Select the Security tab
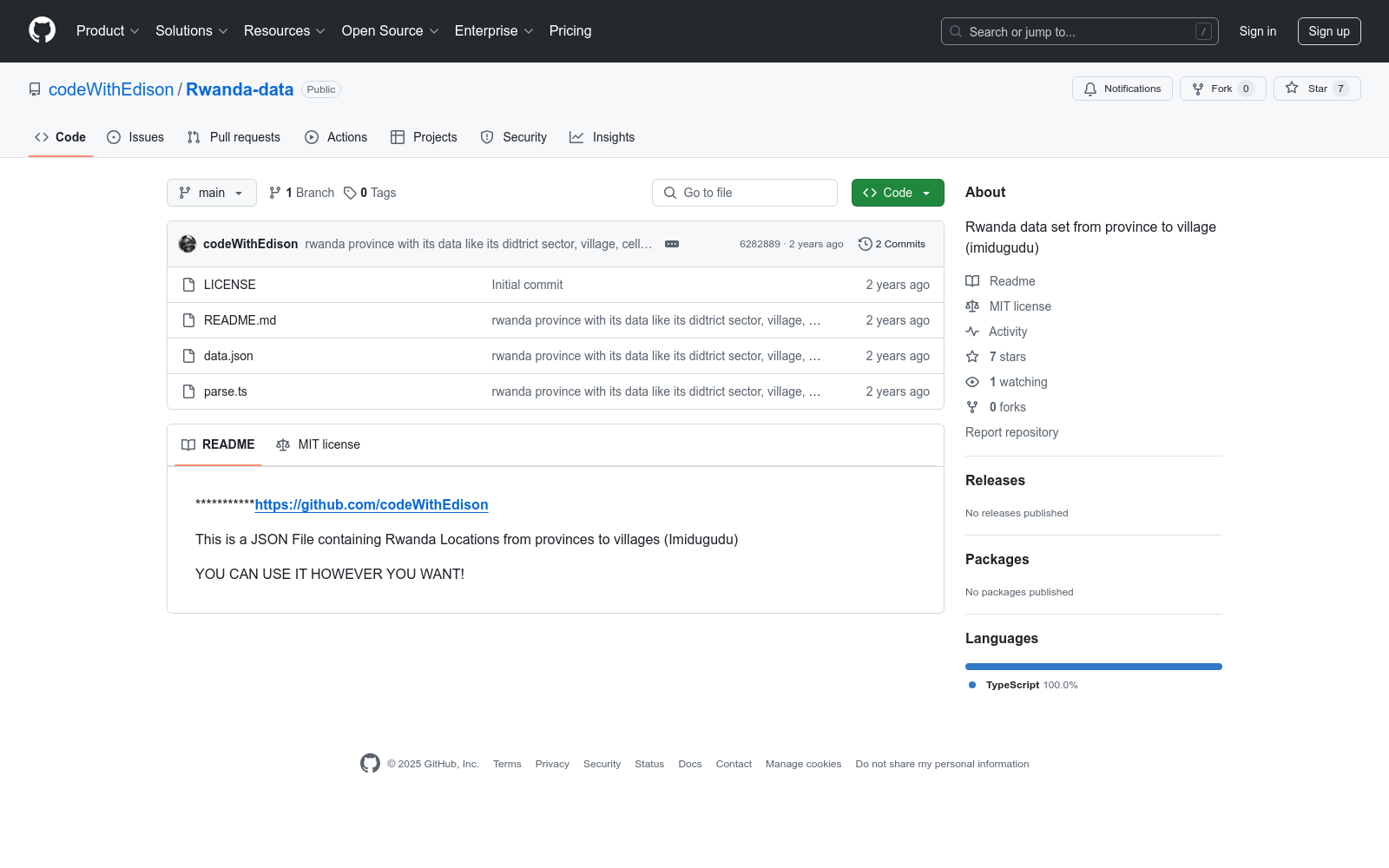Image resolution: width=1389 pixels, height=868 pixels. point(514,137)
